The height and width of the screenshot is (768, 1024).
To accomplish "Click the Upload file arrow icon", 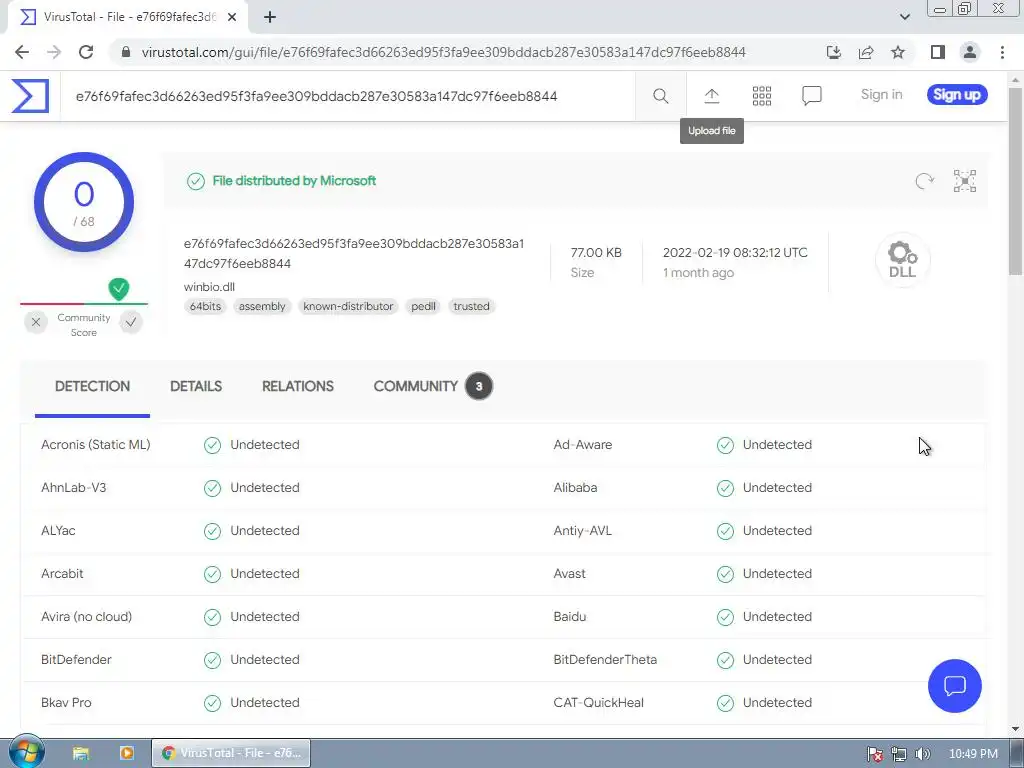I will pos(711,96).
